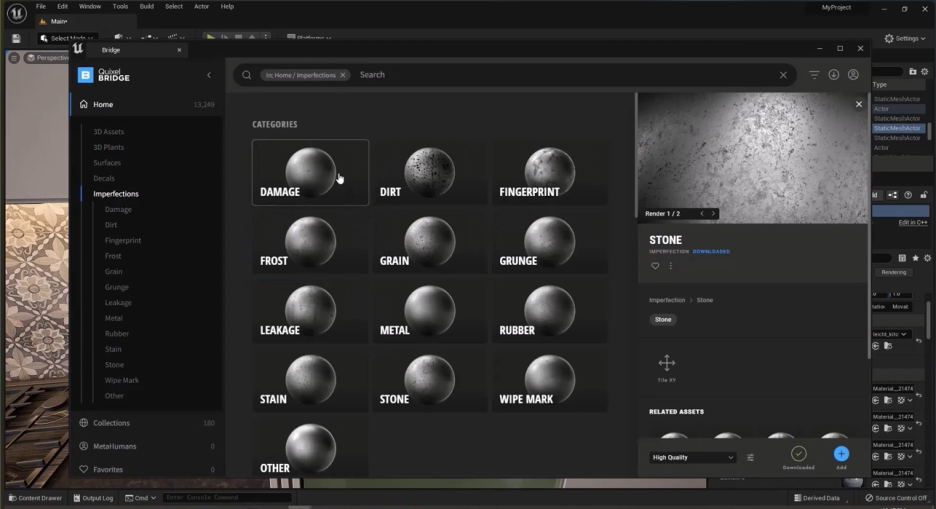The image size is (936, 509).
Task: Open the Stone asset more options menu
Action: 670,266
